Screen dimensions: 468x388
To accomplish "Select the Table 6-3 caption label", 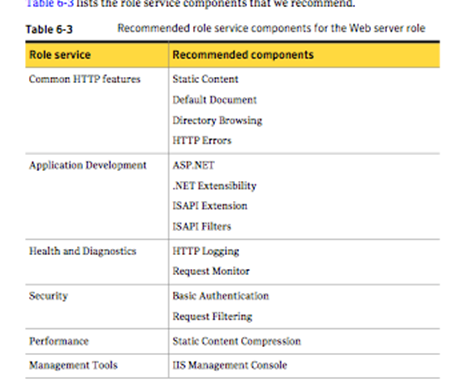I will coord(49,29).
